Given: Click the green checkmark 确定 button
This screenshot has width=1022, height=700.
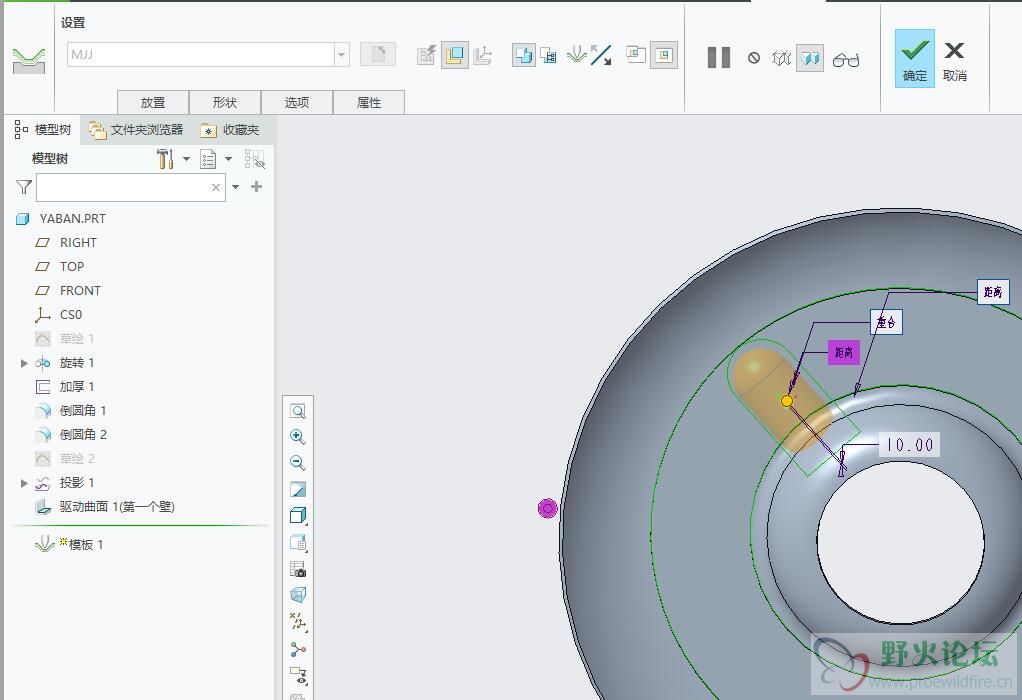Looking at the screenshot, I should (914, 58).
